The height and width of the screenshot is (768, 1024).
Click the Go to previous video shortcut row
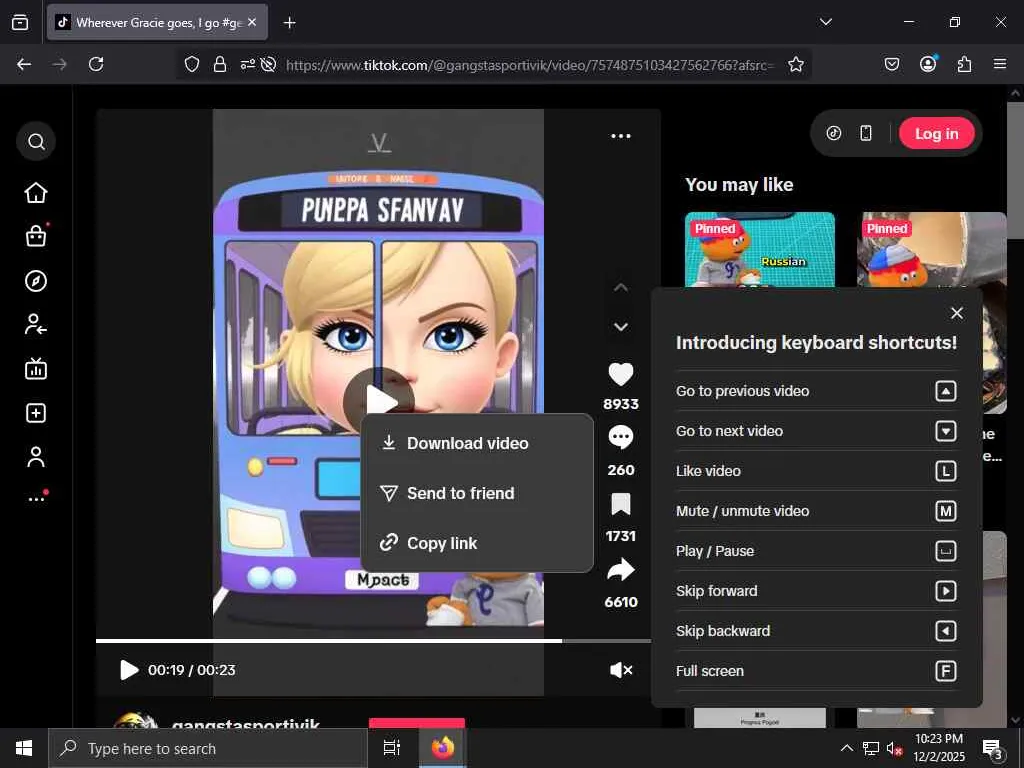point(816,391)
